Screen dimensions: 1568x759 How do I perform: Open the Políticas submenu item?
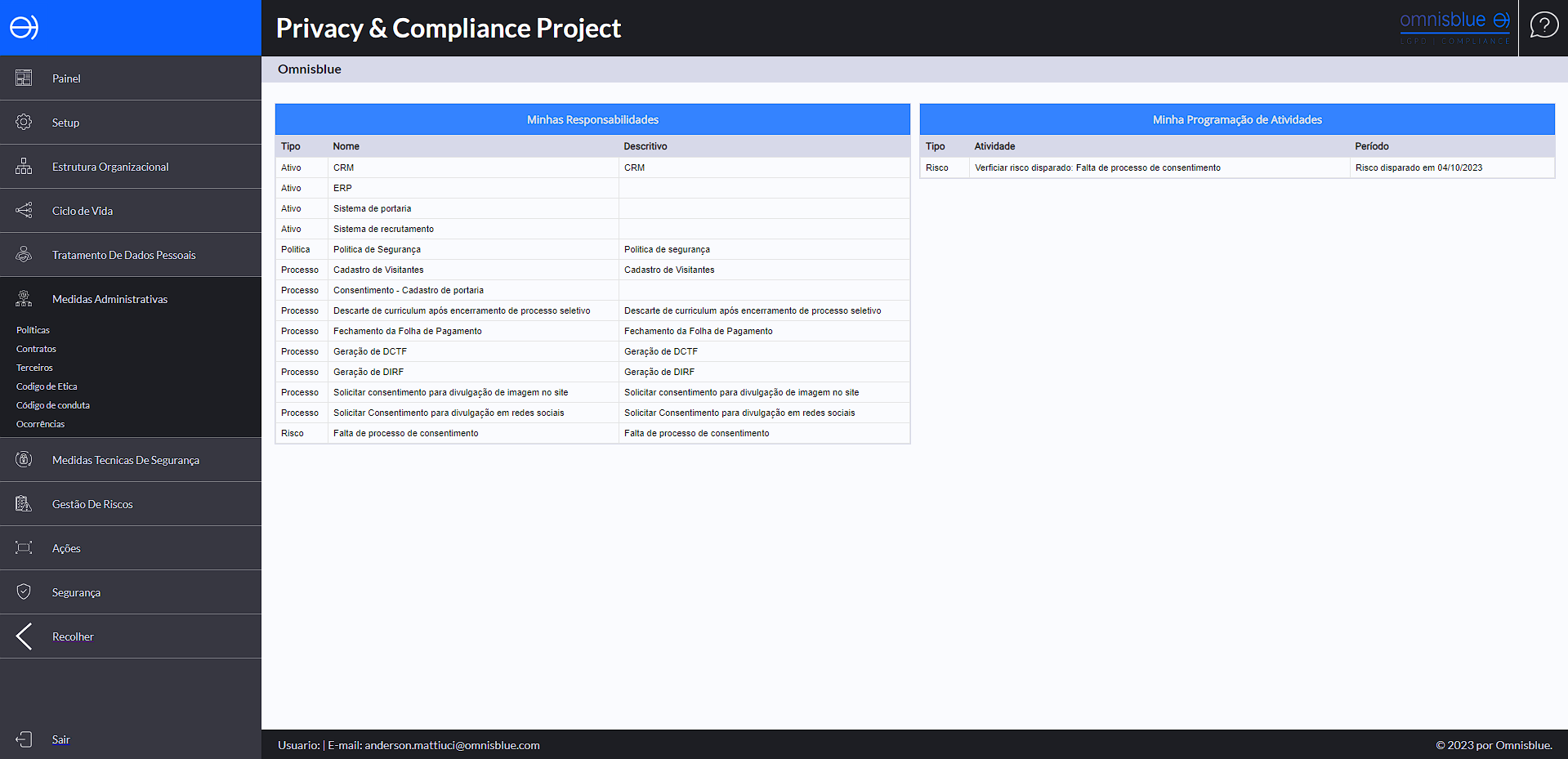tap(34, 330)
